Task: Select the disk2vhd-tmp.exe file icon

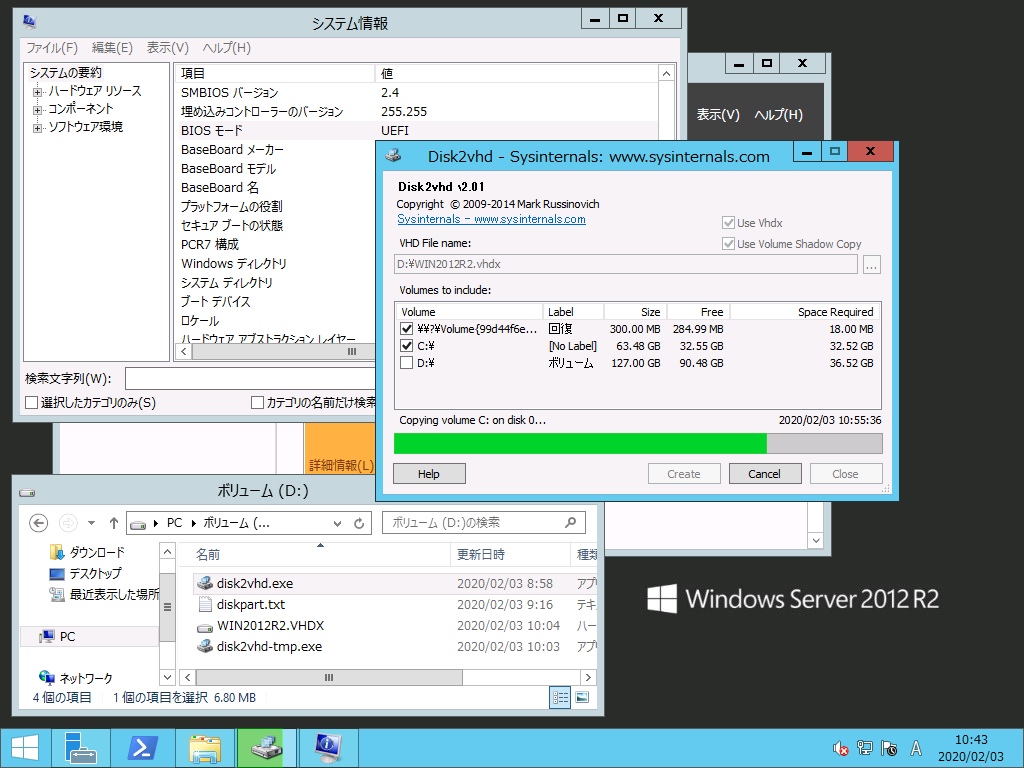Action: pyautogui.click(x=205, y=647)
